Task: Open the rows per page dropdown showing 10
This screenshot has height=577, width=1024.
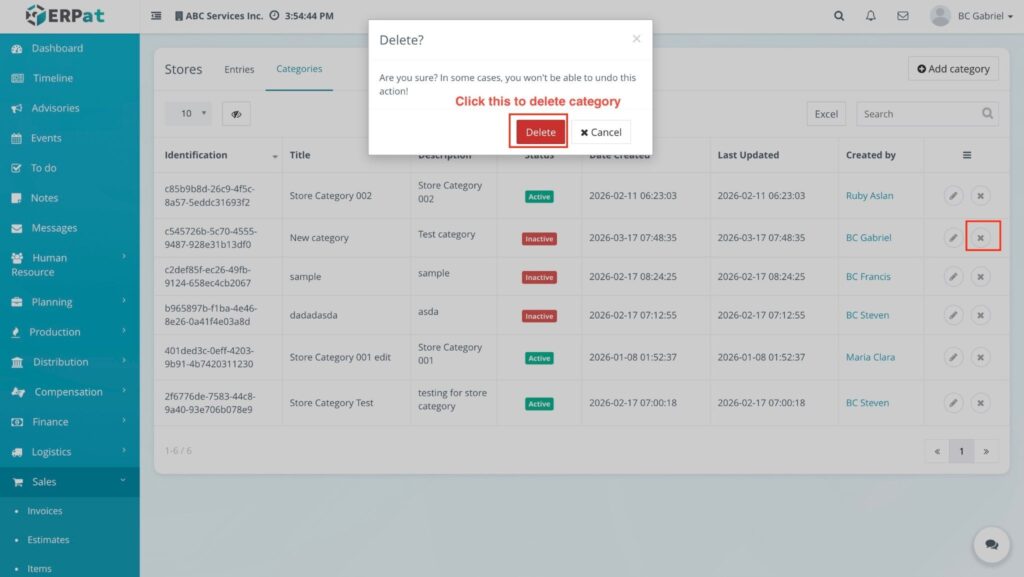Action: (188, 114)
